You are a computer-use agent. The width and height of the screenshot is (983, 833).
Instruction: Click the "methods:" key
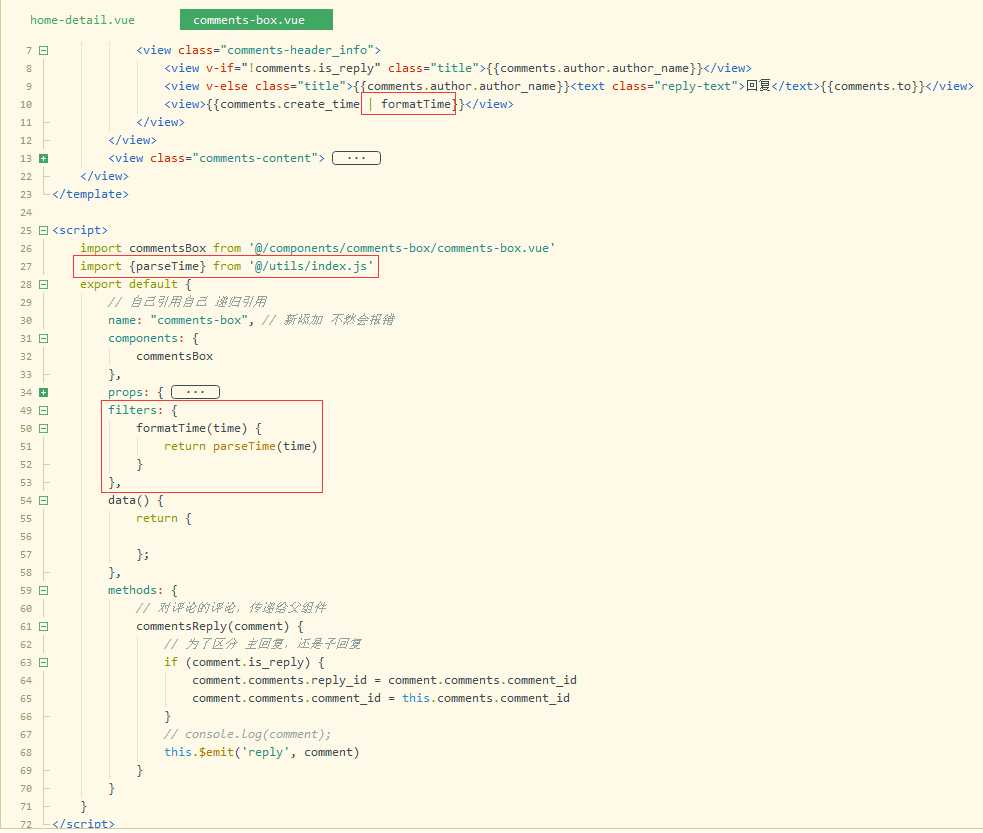(135, 590)
